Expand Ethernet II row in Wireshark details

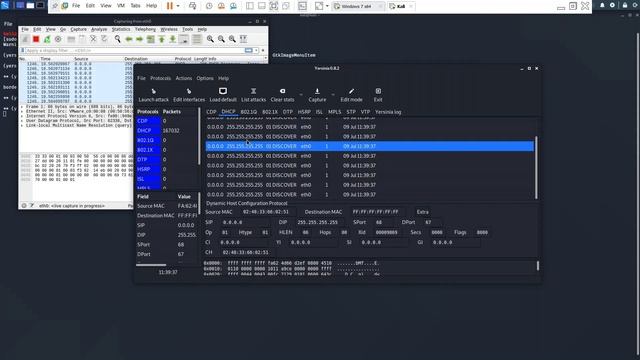point(22,111)
